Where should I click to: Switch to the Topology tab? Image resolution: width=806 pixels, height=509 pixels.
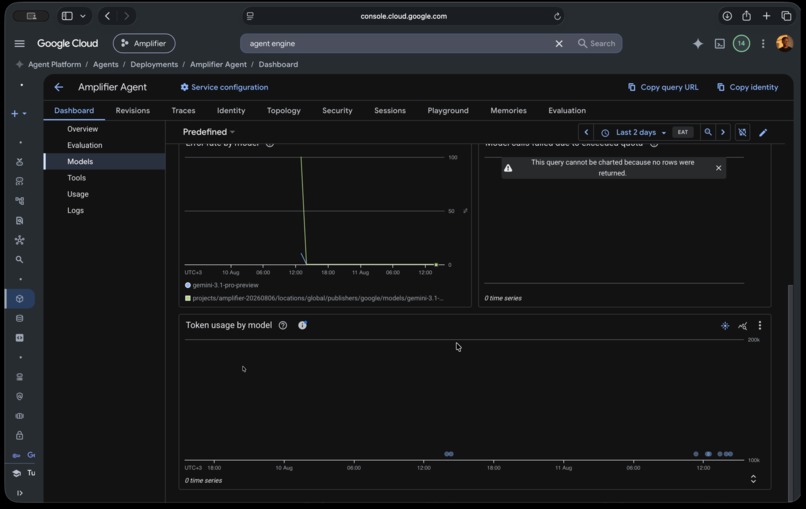[x=284, y=111]
